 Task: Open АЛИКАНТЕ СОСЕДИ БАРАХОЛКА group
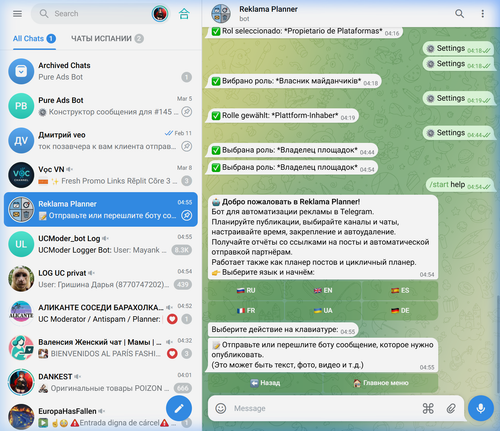pos(100,313)
